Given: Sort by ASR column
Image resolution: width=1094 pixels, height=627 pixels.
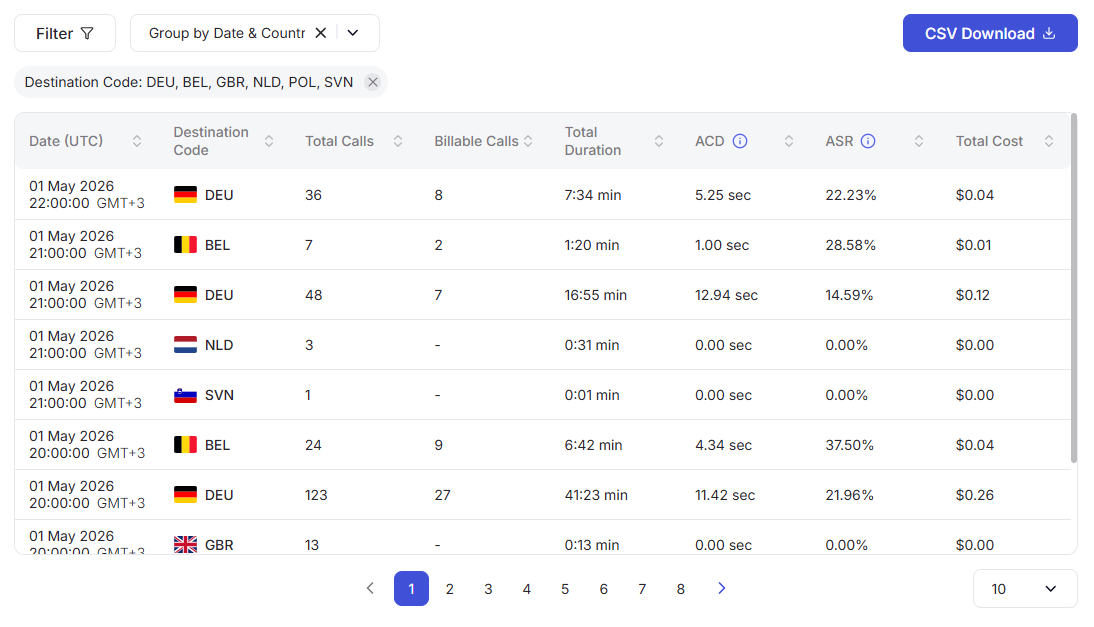Looking at the screenshot, I should click(x=919, y=141).
